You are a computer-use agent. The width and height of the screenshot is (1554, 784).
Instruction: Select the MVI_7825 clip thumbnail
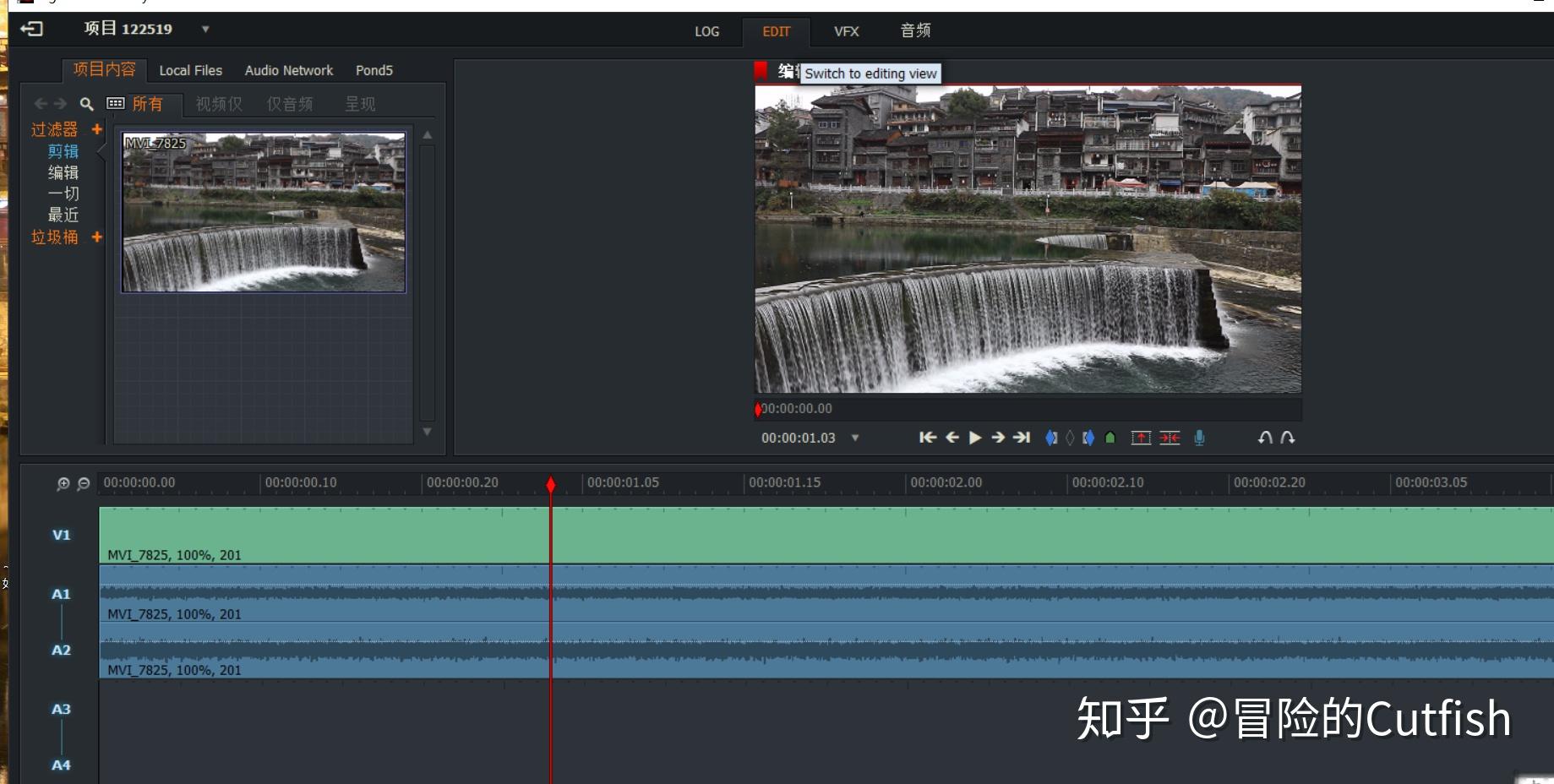pyautogui.click(x=264, y=212)
